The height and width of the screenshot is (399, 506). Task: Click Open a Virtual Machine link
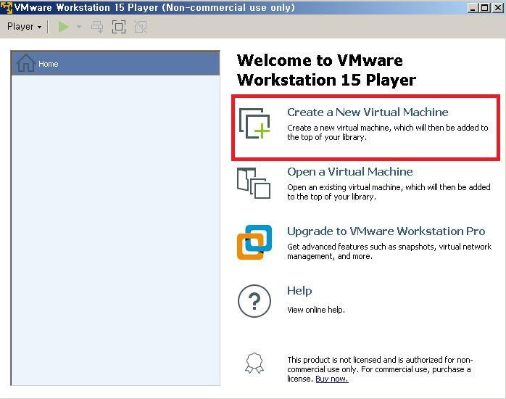pyautogui.click(x=350, y=172)
